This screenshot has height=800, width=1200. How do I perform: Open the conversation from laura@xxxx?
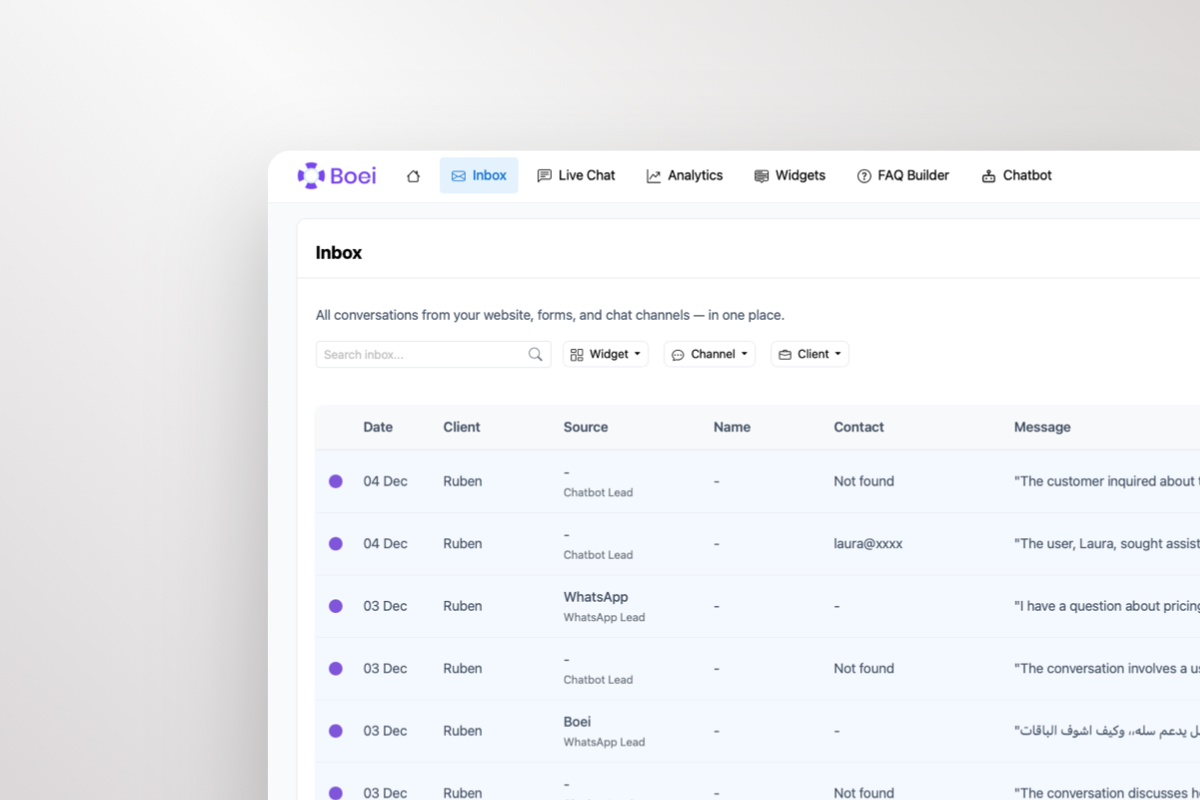coord(867,543)
